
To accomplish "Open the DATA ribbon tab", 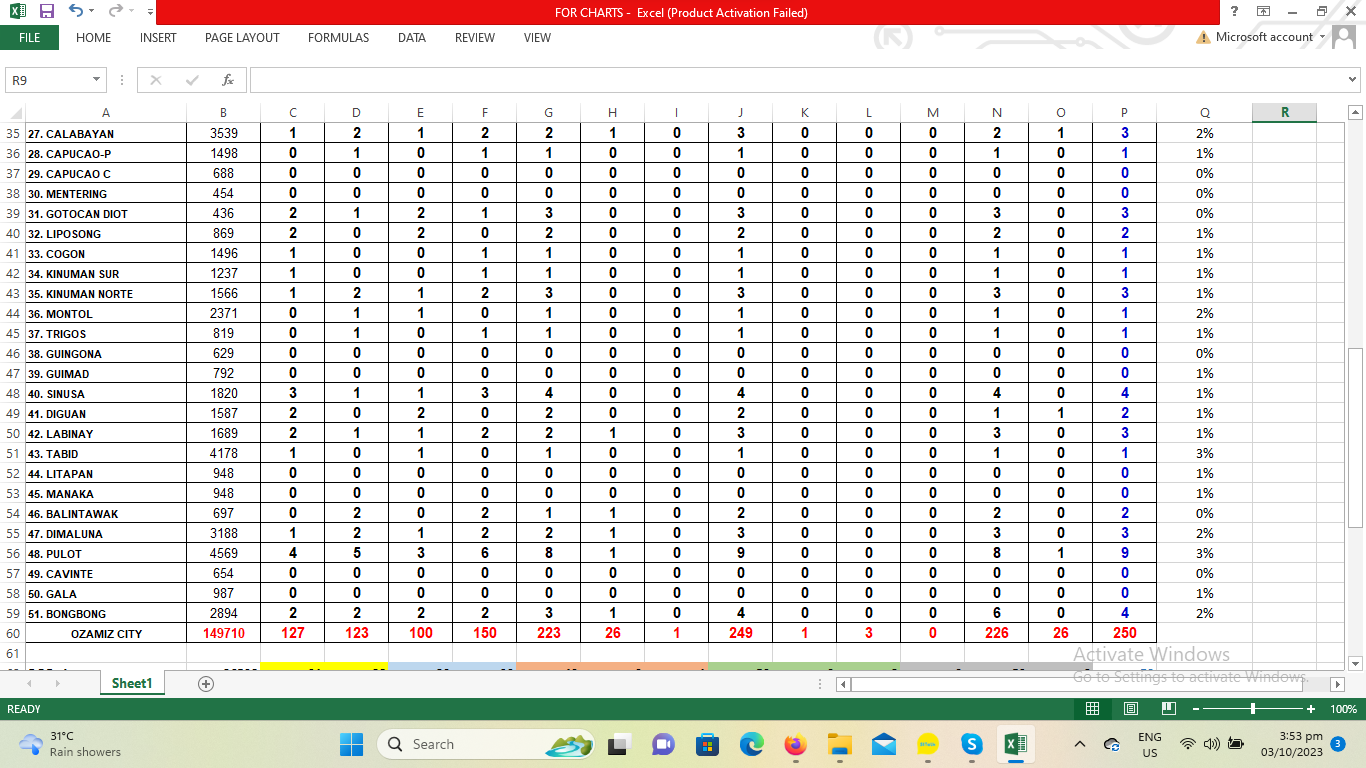I will click(x=412, y=38).
